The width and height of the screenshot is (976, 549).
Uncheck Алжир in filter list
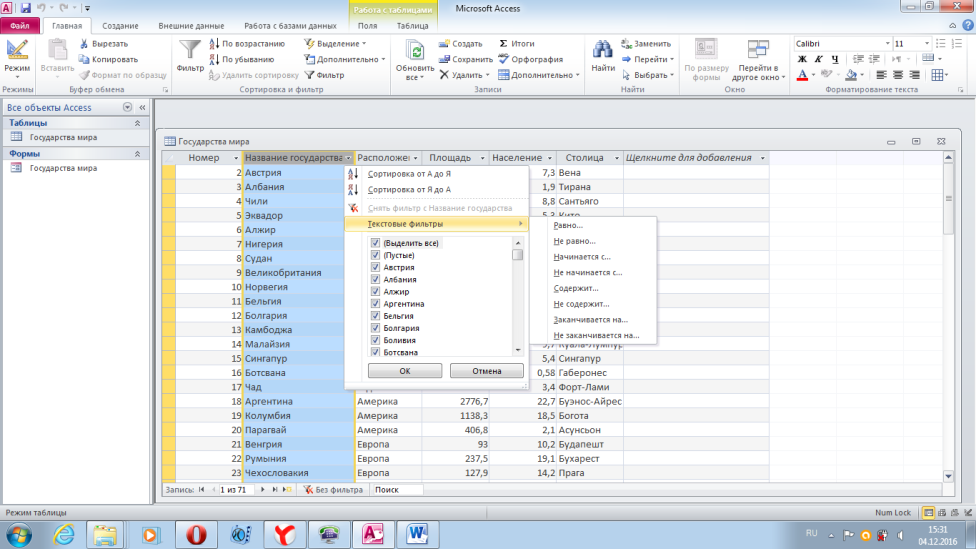pyautogui.click(x=375, y=291)
